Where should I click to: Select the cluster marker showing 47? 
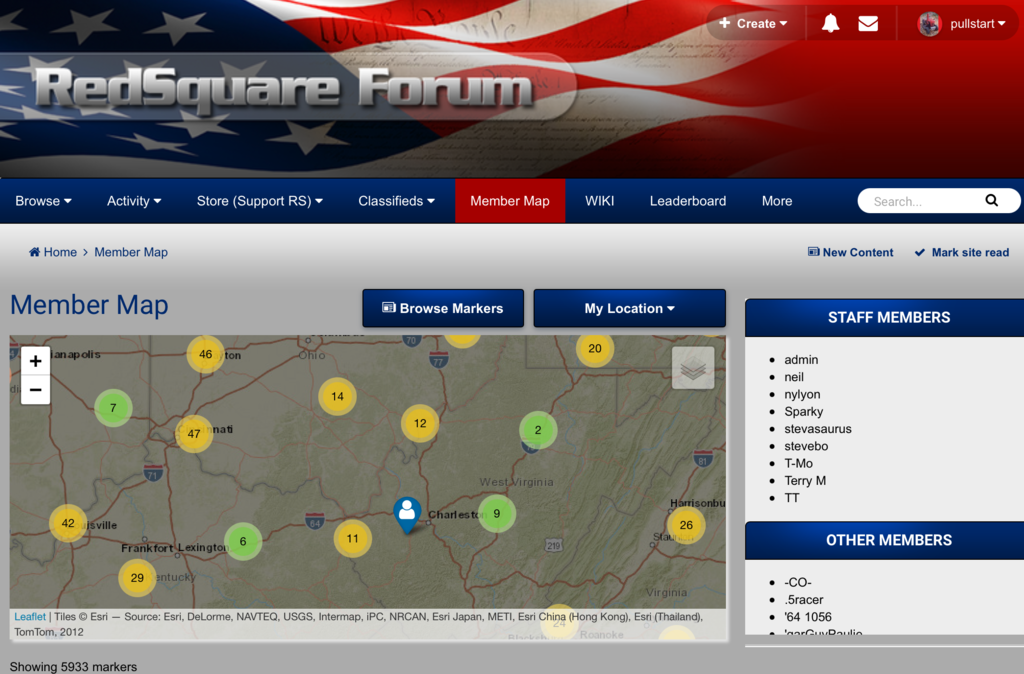[x=194, y=434]
